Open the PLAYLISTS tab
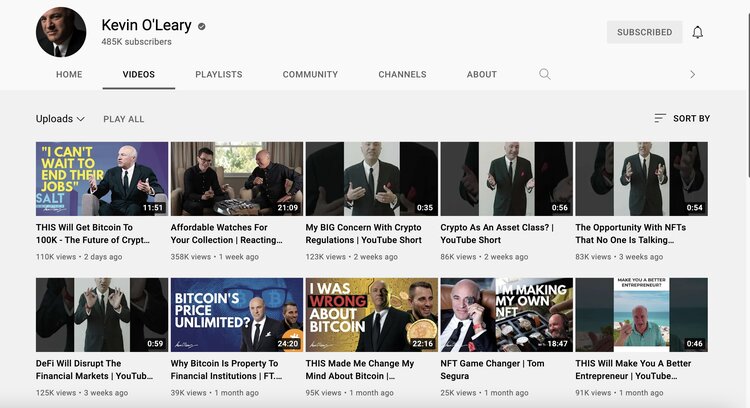 click(219, 75)
